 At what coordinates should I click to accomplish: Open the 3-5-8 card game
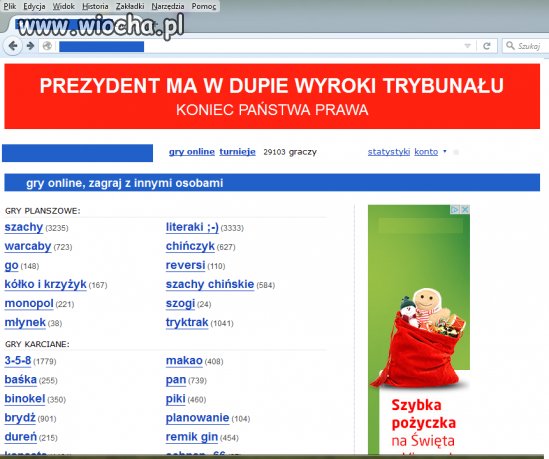point(18,361)
